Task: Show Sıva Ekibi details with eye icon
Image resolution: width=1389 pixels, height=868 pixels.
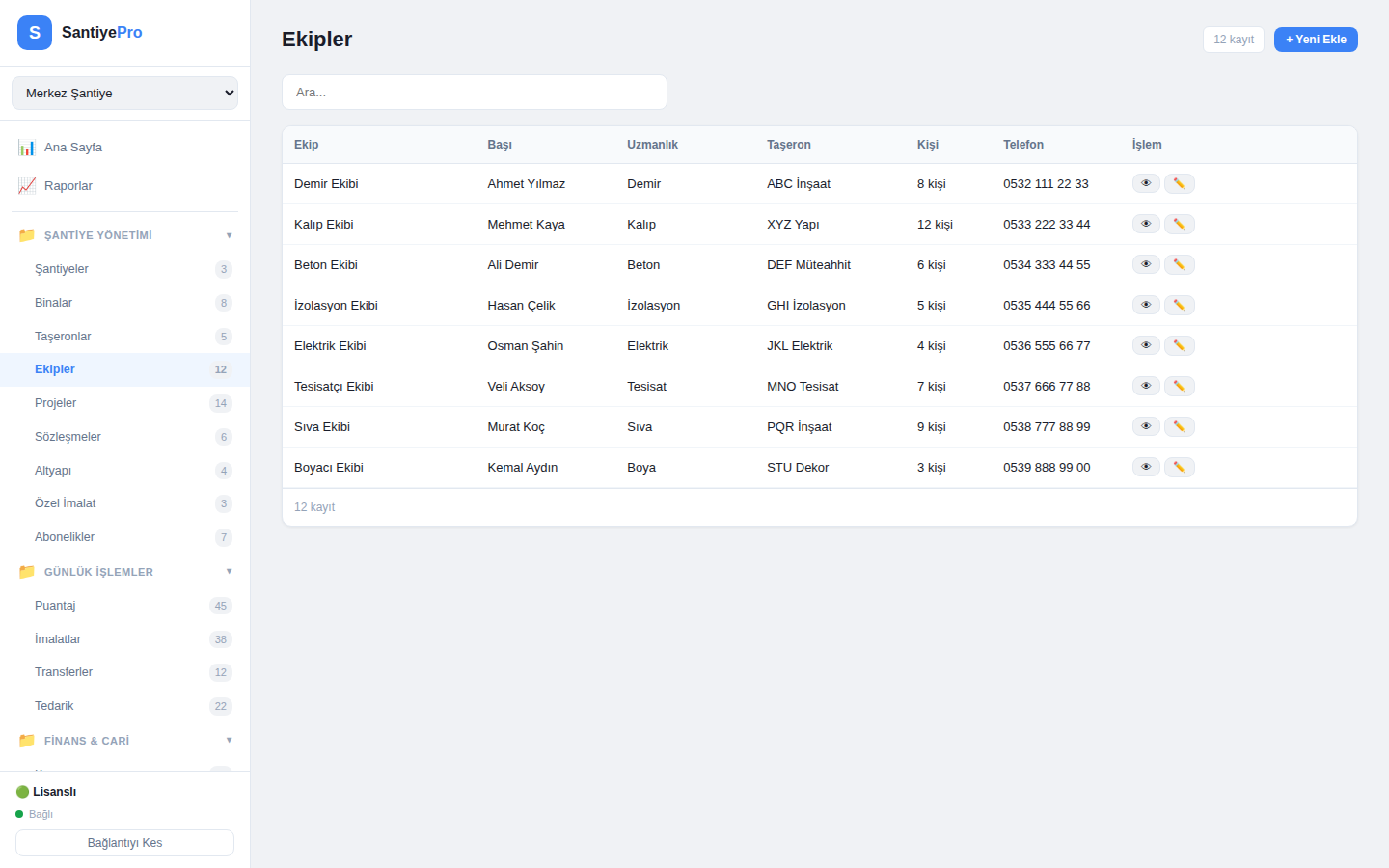Action: pyautogui.click(x=1146, y=426)
